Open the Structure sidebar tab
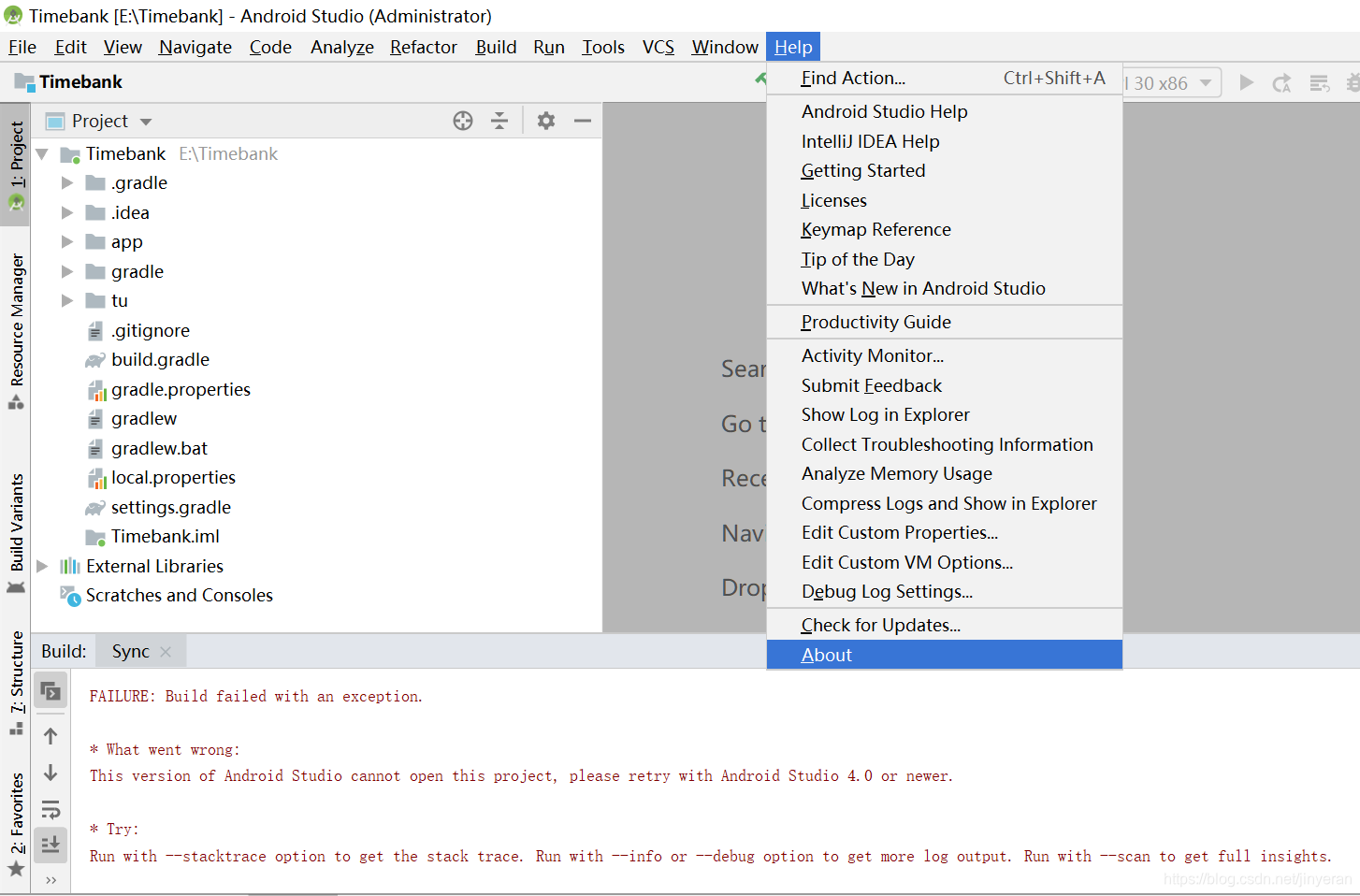 [16, 683]
